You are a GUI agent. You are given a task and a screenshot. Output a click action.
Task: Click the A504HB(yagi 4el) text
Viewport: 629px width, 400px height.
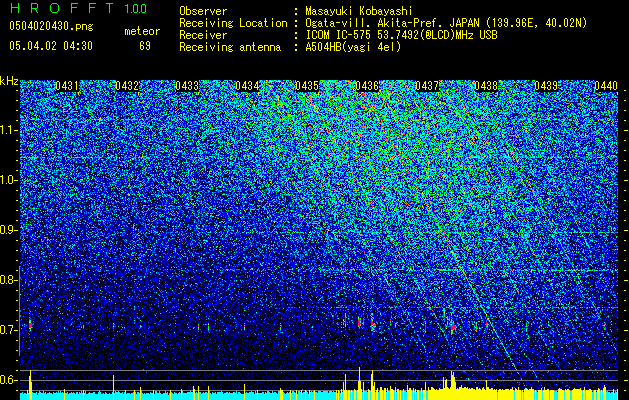(x=353, y=47)
